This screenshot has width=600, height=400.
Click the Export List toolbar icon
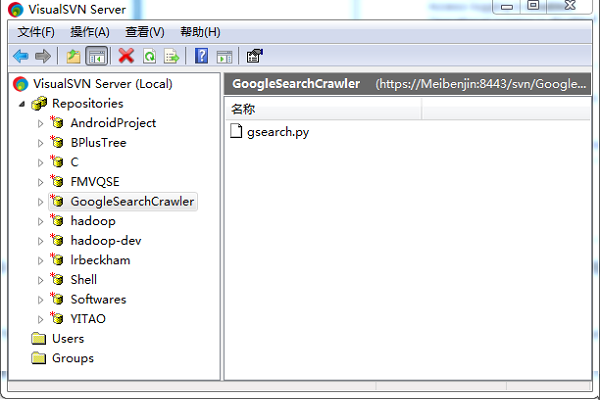pyautogui.click(x=171, y=56)
